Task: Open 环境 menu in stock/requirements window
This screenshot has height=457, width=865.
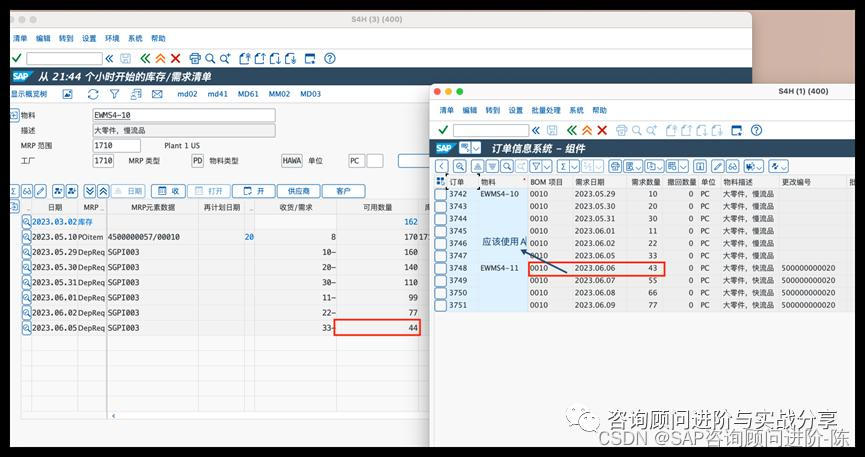Action: [x=112, y=39]
